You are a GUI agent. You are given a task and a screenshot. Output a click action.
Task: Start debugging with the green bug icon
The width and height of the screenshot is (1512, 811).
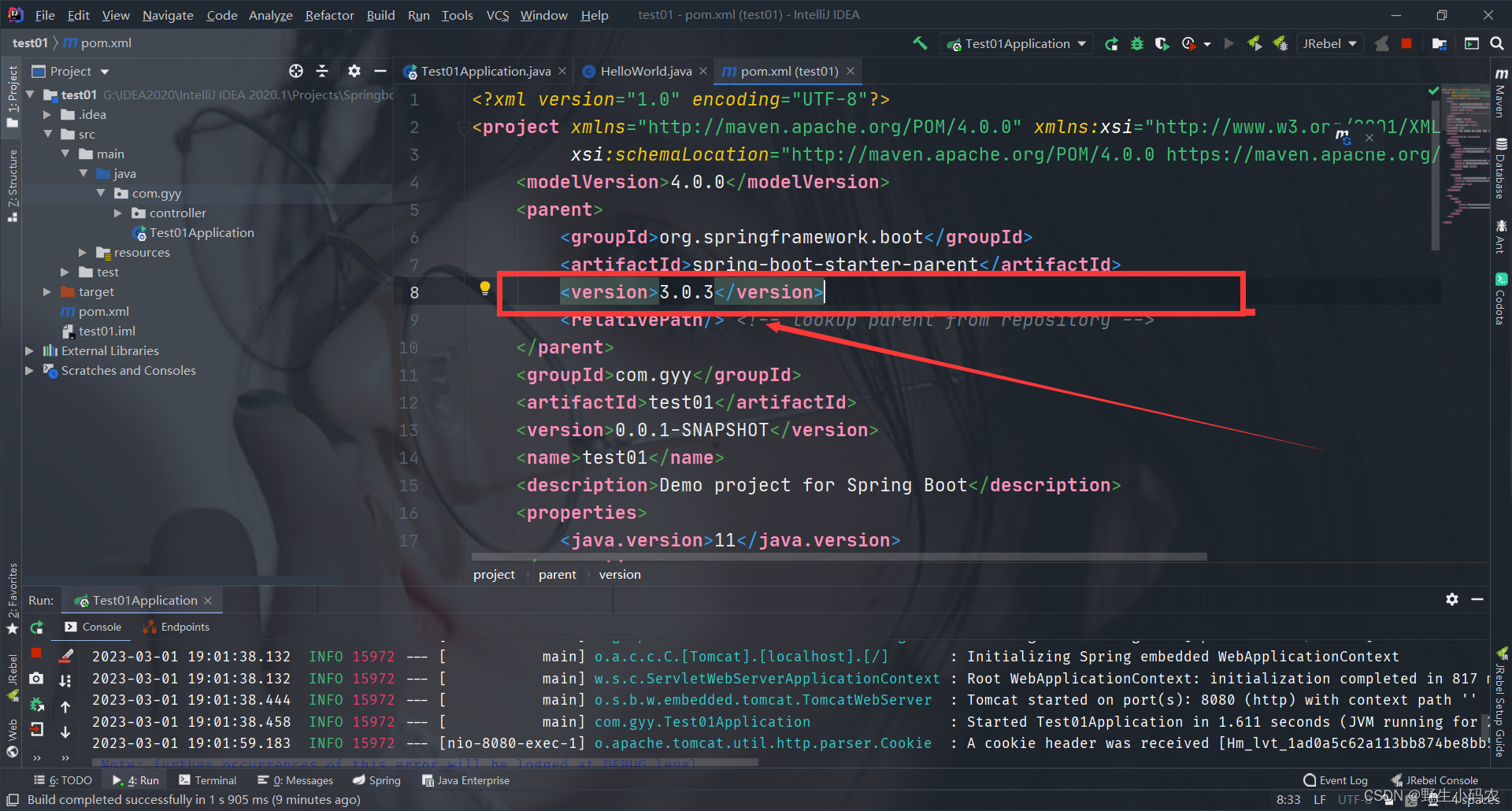1136,43
